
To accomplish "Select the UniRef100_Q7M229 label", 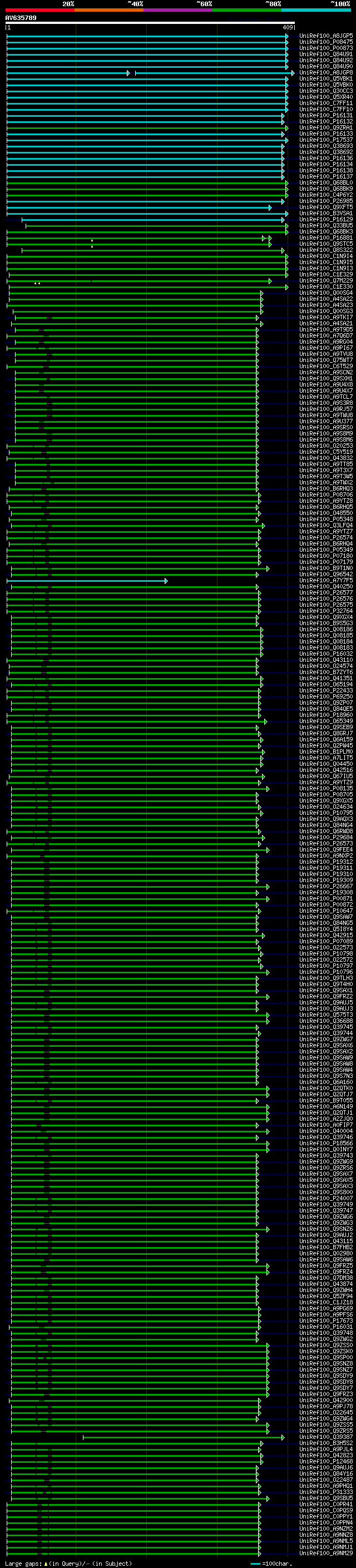I will pyautogui.click(x=326, y=280).
